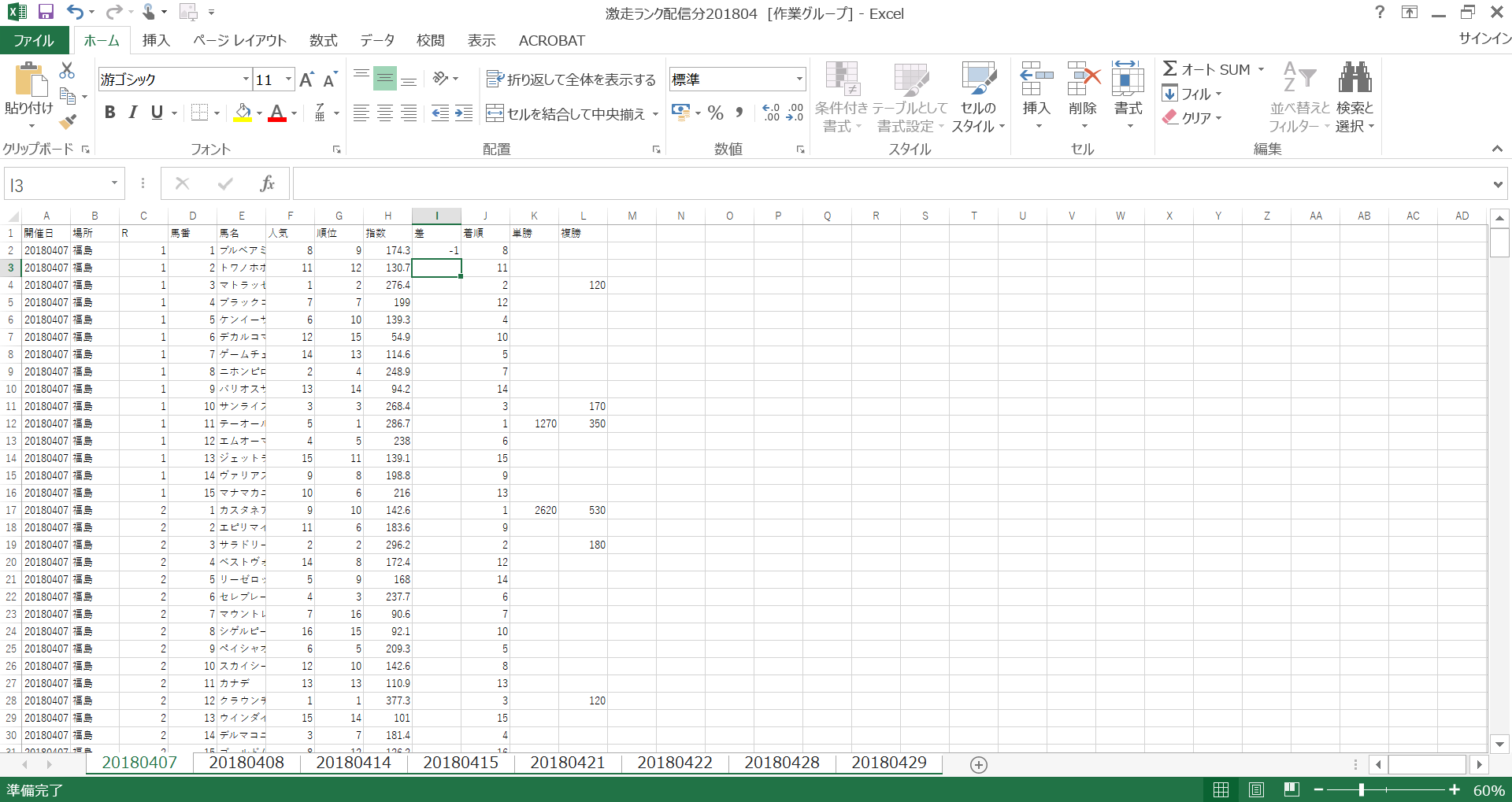
Task: Increase font size with large A icon
Action: 306,79
